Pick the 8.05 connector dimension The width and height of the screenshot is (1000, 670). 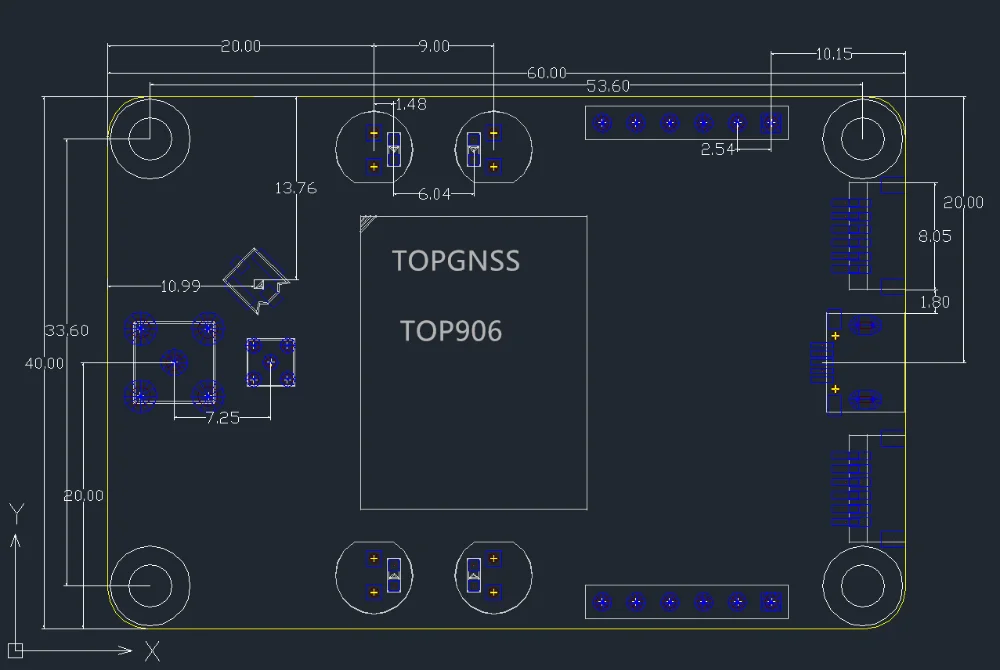pyautogui.click(x=934, y=237)
